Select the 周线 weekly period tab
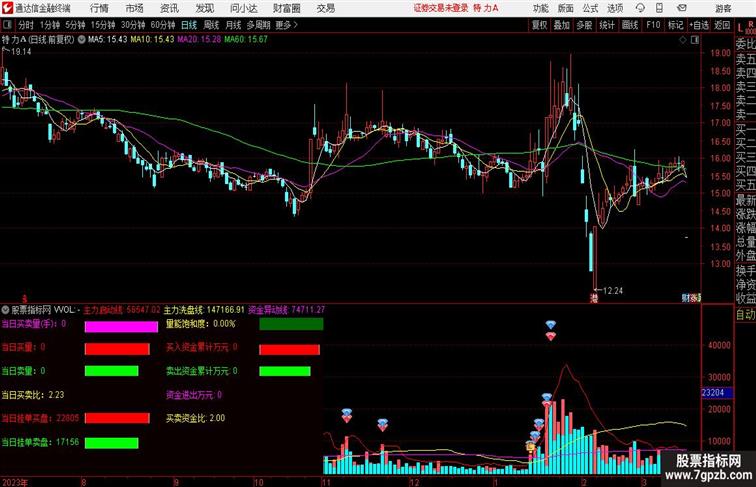The image size is (756, 487). (211, 25)
